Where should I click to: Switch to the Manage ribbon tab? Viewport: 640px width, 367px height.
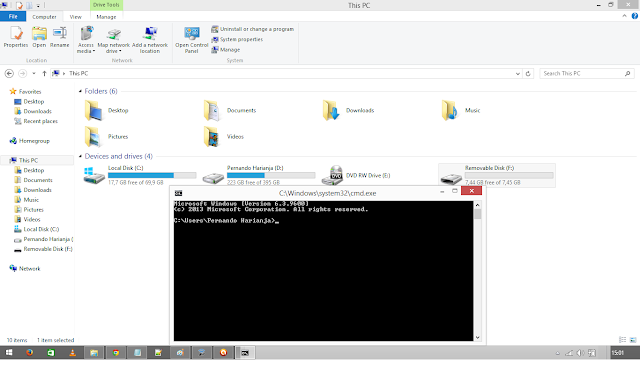[106, 17]
